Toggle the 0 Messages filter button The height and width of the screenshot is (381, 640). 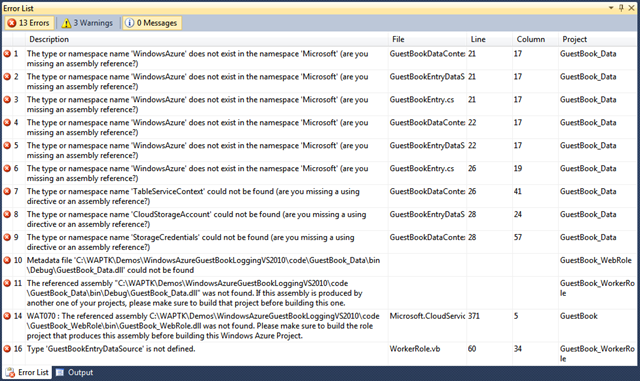[152, 23]
